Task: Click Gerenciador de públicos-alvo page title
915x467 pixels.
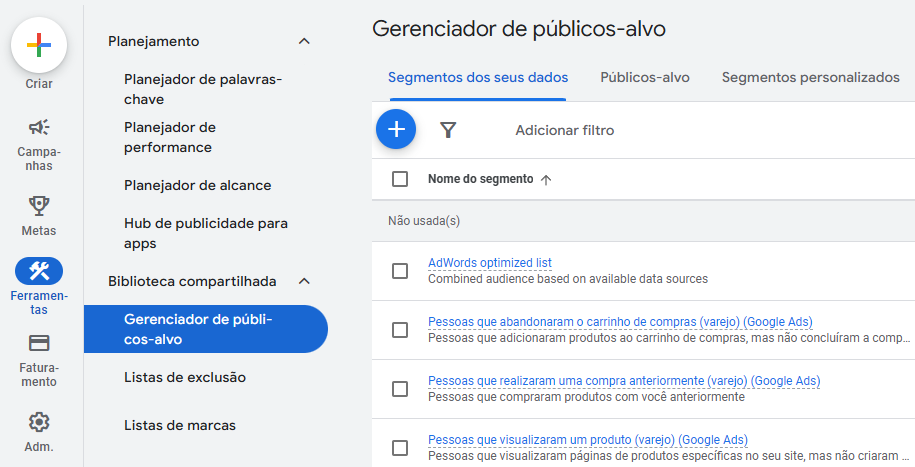Action: (519, 29)
